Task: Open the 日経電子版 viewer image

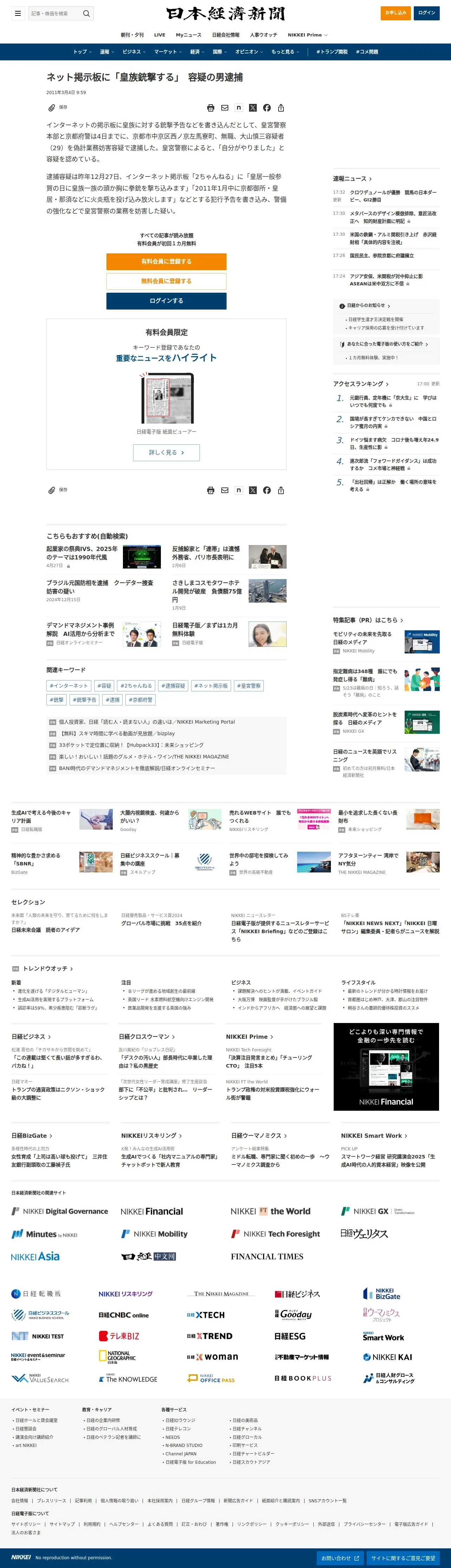Action: [x=166, y=398]
